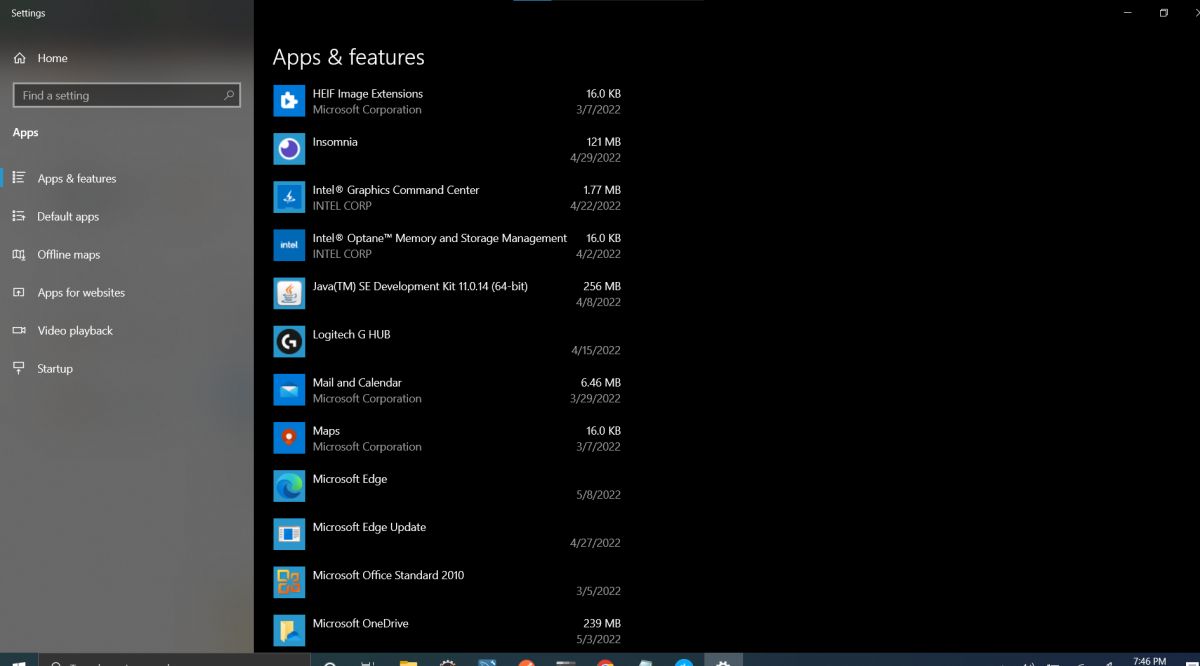Viewport: 1200px width, 666px height.
Task: Focus the Find a setting search box
Action: [127, 95]
